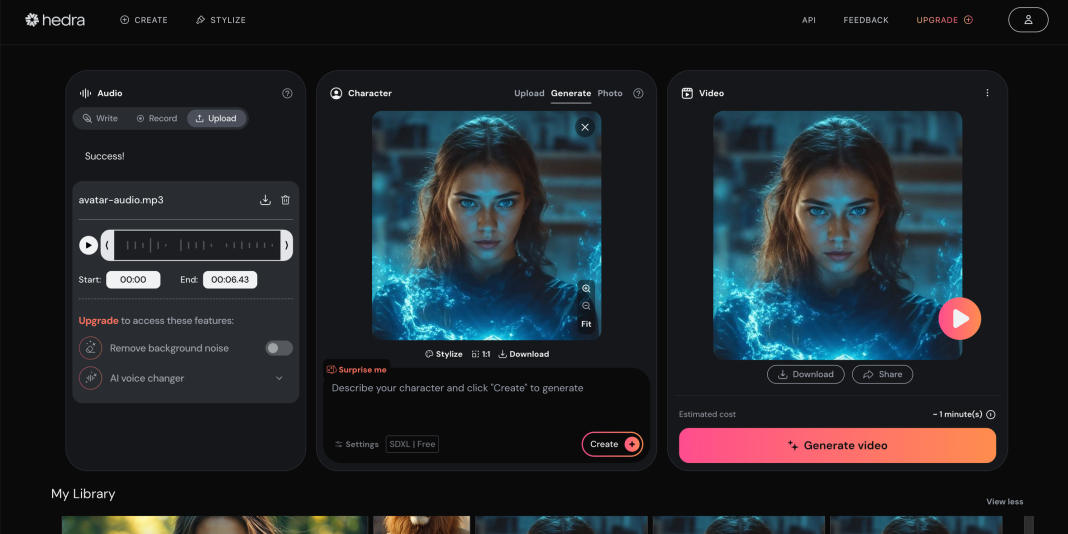
Task: Zoom out on the character image
Action: click(x=586, y=307)
